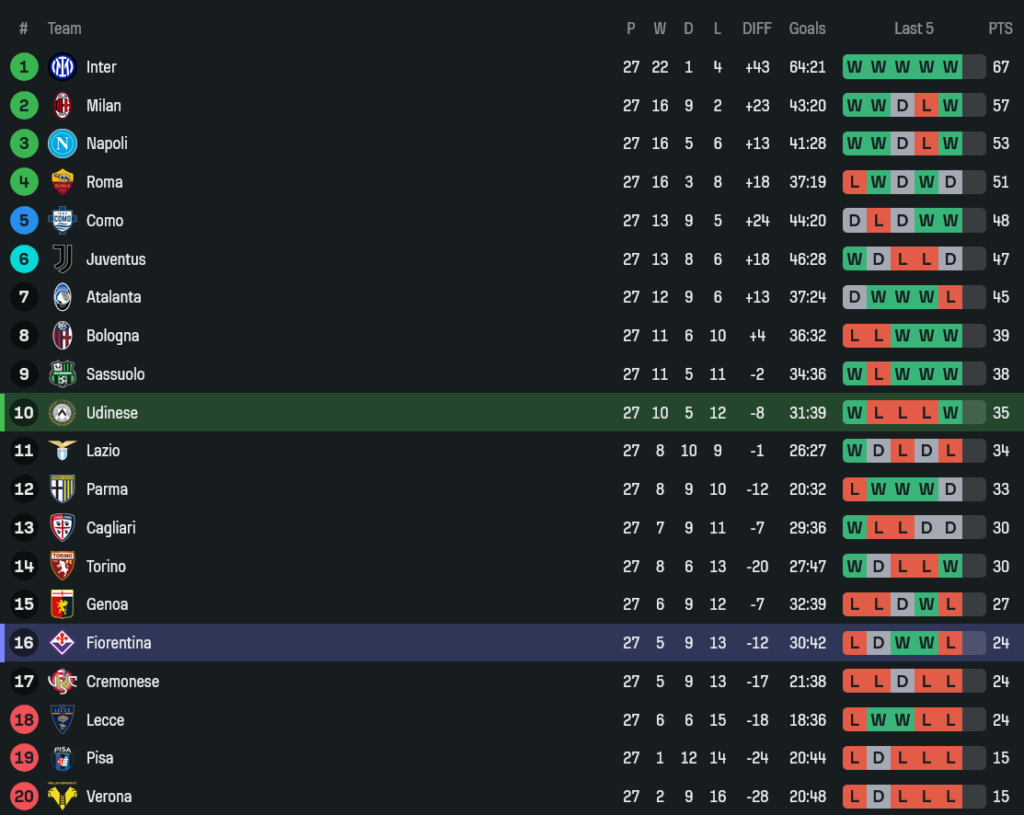The width and height of the screenshot is (1024, 815).
Task: Click Inter's last win form badge
Action: [950, 67]
